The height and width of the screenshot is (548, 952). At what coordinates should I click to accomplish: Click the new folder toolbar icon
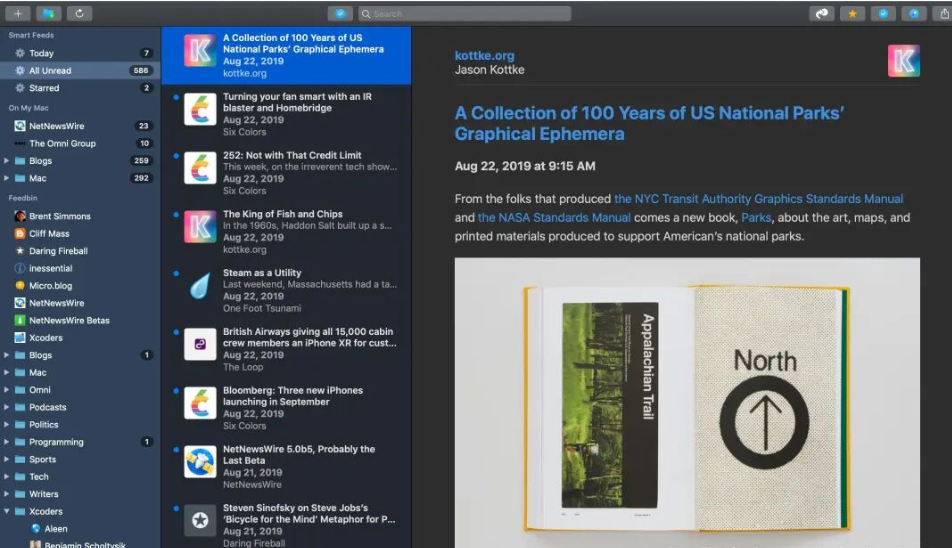point(48,13)
